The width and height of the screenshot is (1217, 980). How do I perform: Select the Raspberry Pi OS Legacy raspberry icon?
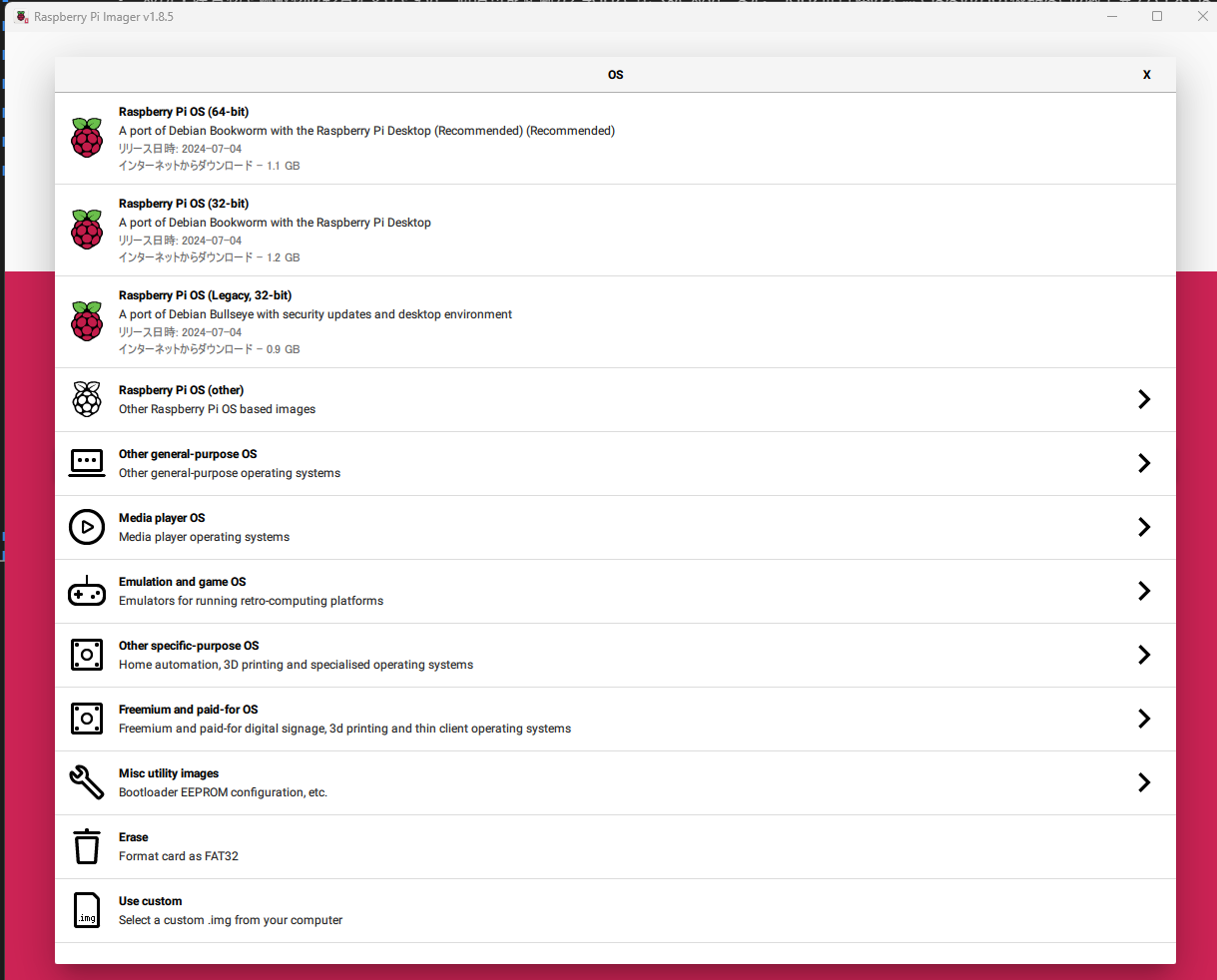pos(87,321)
